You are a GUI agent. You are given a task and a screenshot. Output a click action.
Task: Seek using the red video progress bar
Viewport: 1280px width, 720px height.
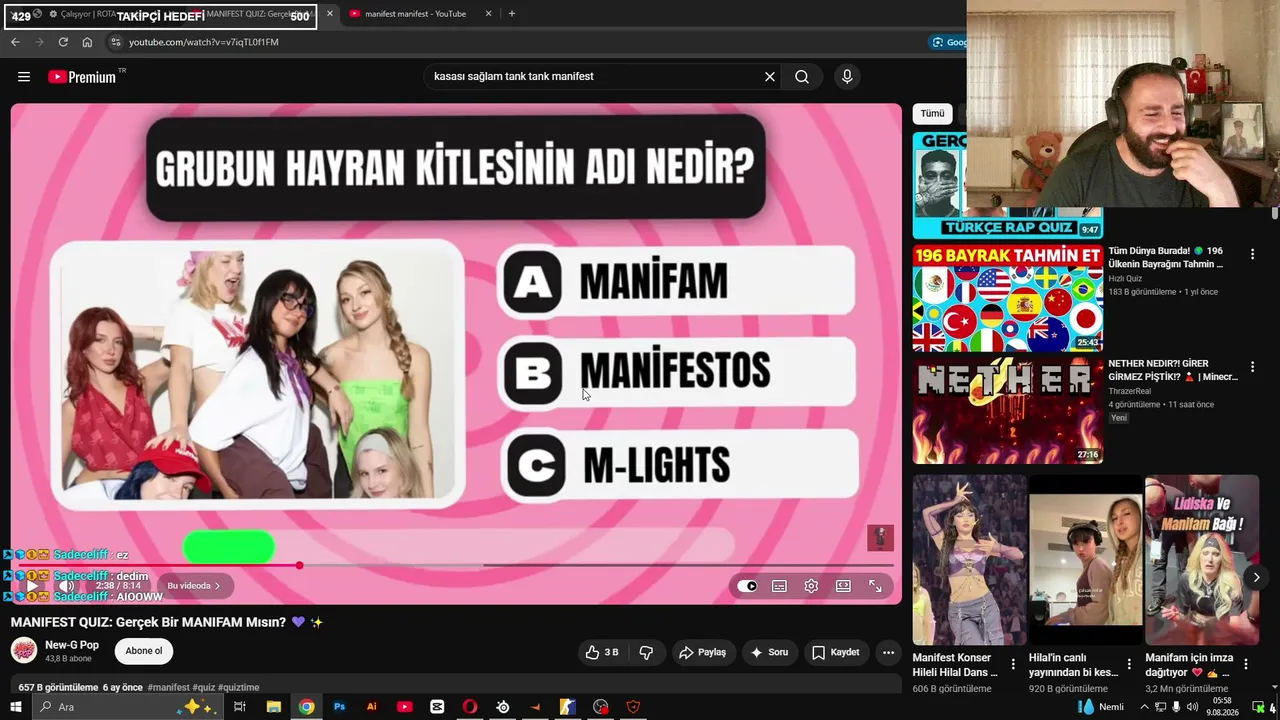[x=456, y=566]
